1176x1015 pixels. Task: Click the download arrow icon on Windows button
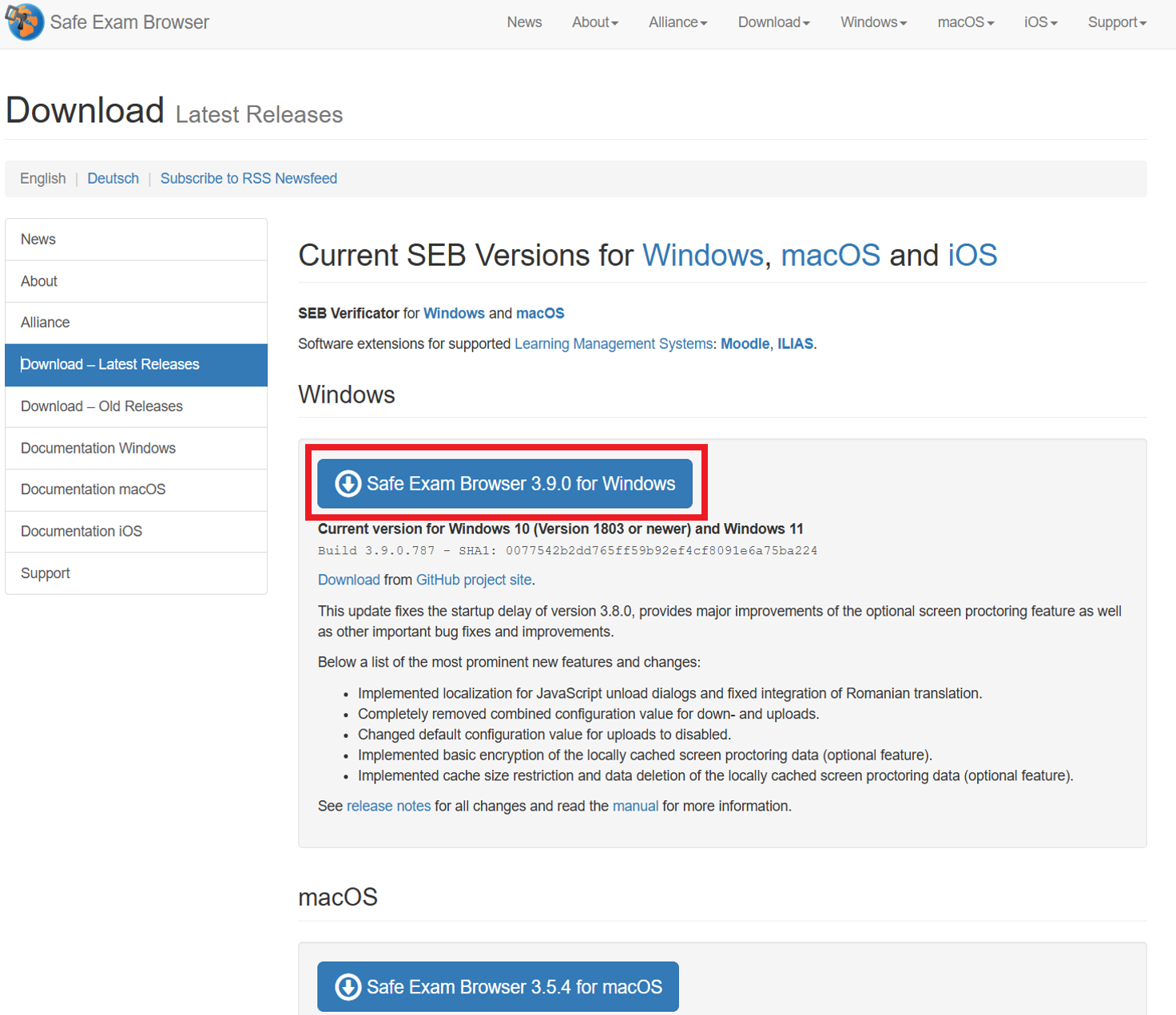(x=348, y=483)
